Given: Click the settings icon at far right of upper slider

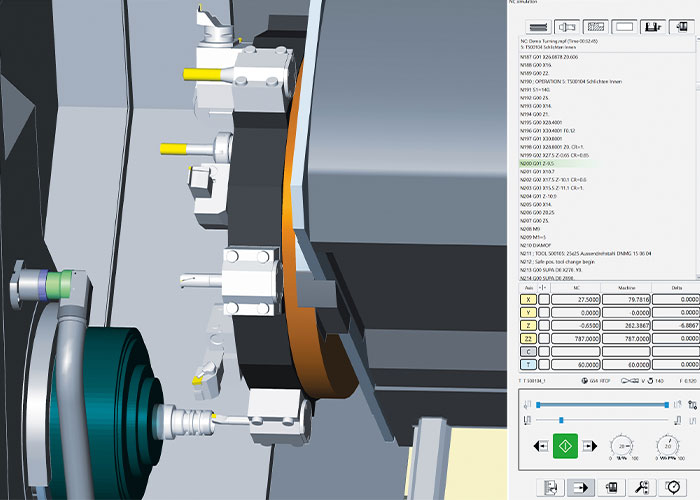Looking at the screenshot, I should click(x=692, y=404).
